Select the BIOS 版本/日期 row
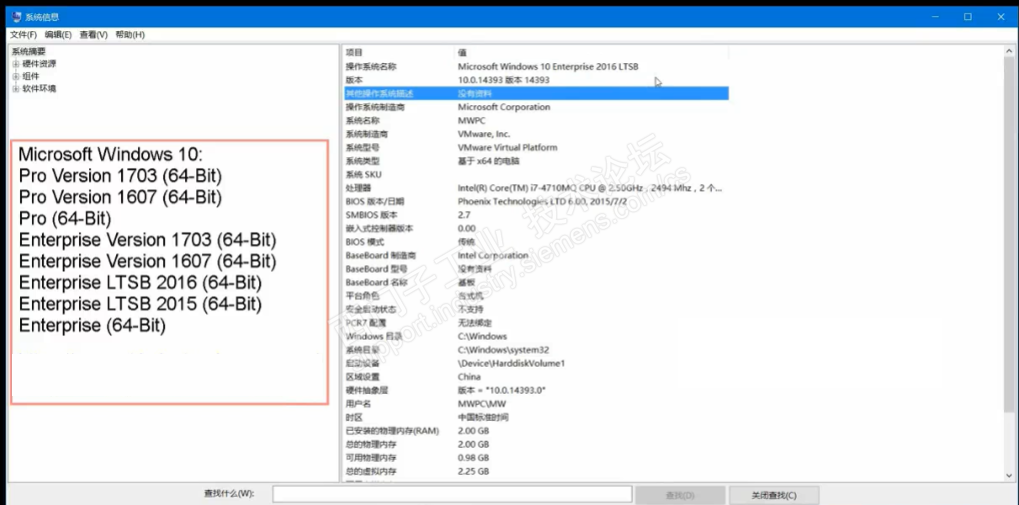This screenshot has height=505, width=1019. [535, 201]
